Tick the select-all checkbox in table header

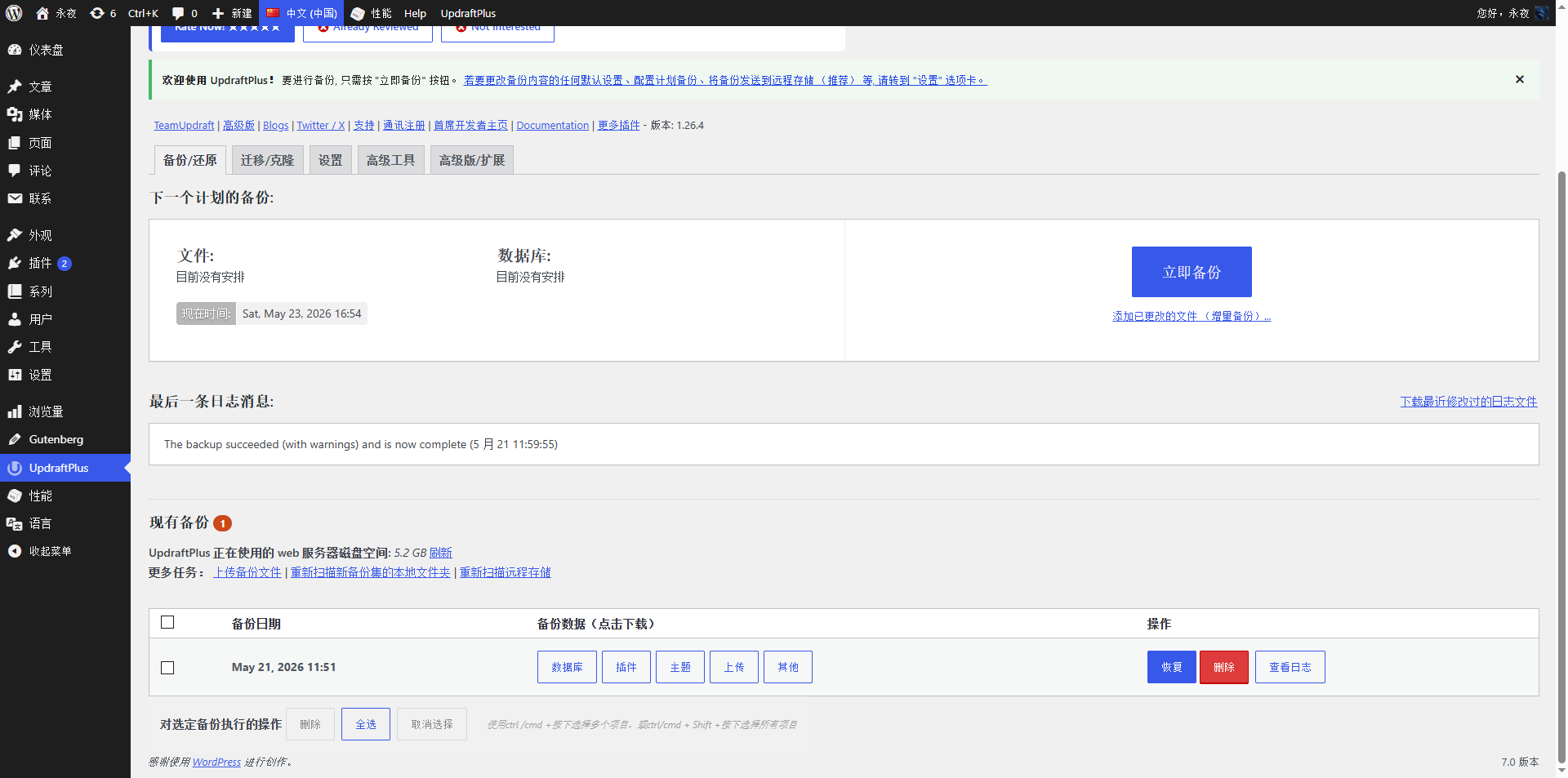point(167,622)
